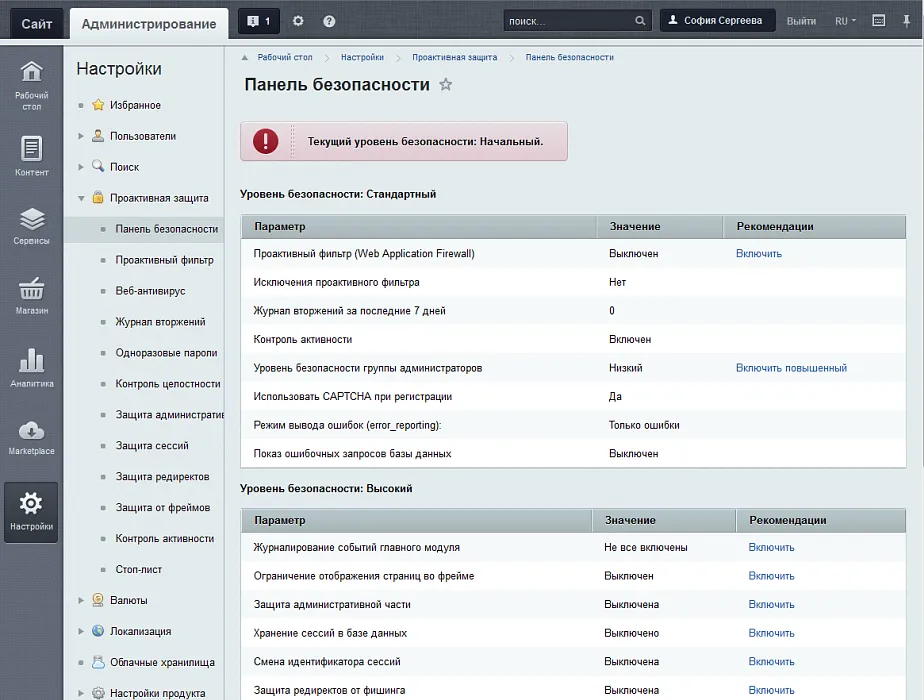Screen dimensions: 924x700
Task: Open the Контент section icon
Action: point(31,156)
